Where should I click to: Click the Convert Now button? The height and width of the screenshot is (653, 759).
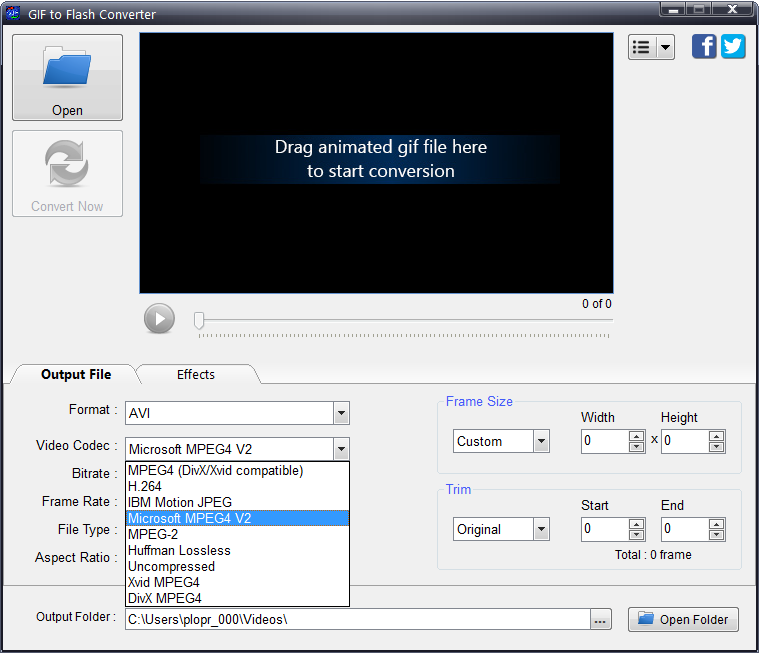coord(67,173)
